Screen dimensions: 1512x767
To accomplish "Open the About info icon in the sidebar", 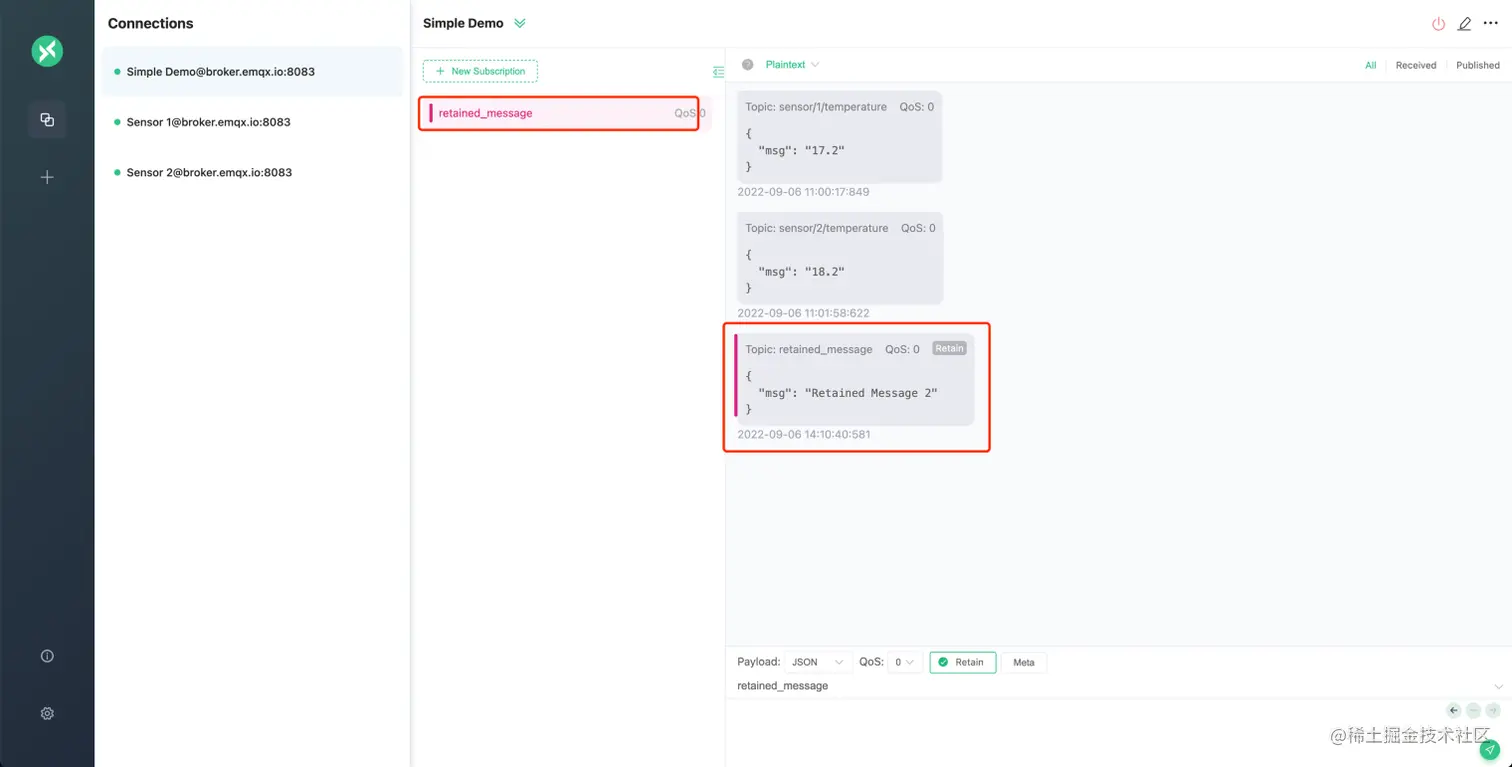I will click(47, 656).
